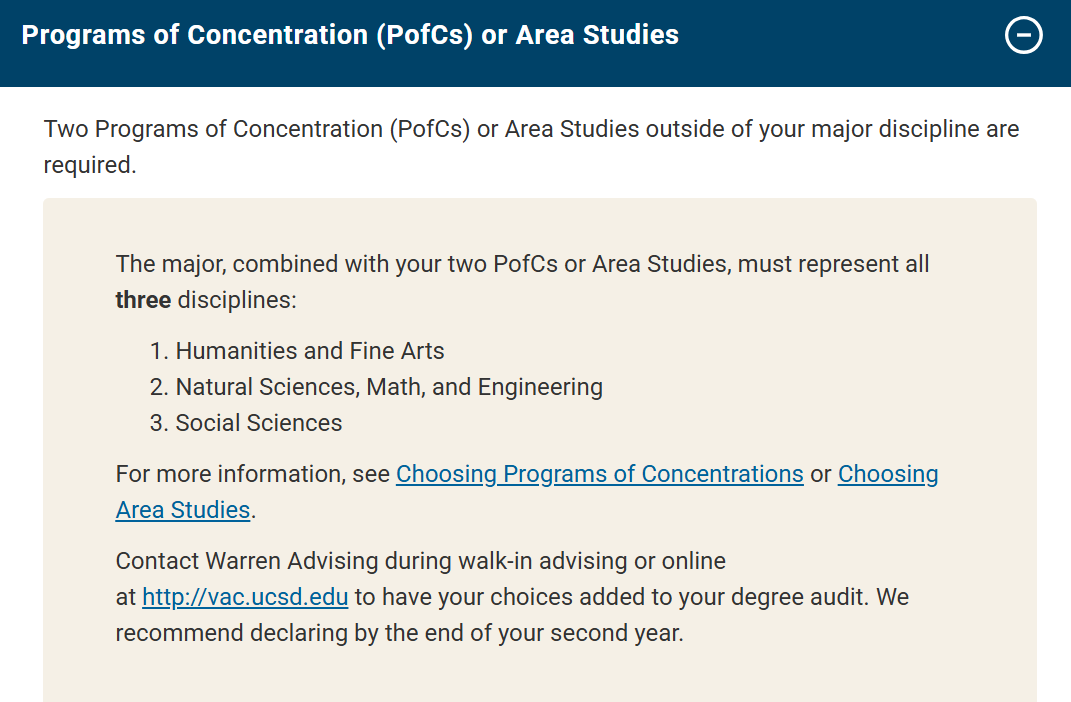Image resolution: width=1071 pixels, height=702 pixels.
Task: Collapse the section using the minus icon
Action: click(1023, 36)
